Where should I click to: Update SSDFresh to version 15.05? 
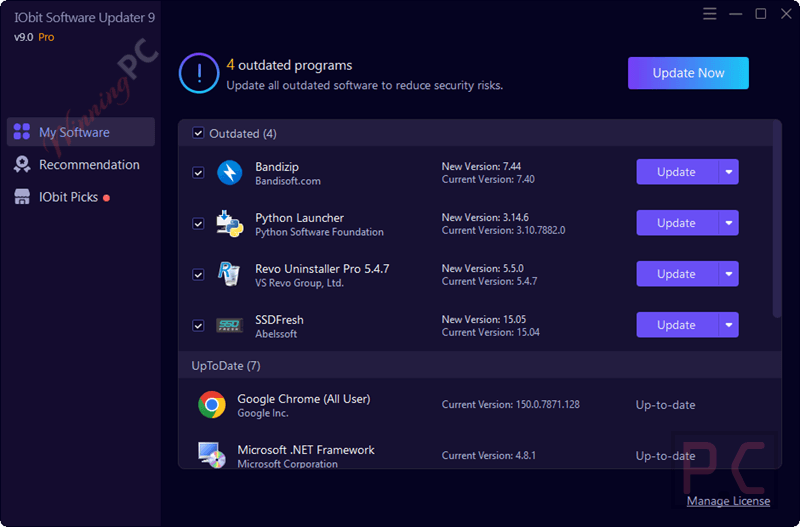(x=677, y=325)
